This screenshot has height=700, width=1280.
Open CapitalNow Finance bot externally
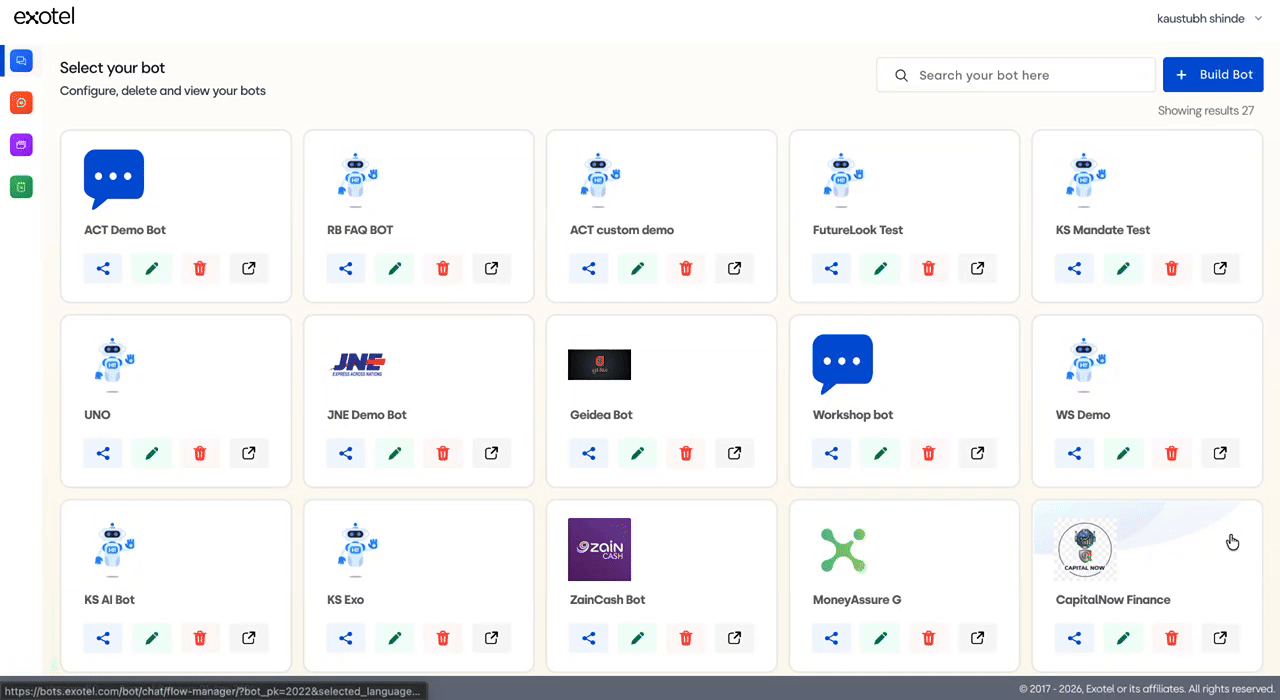point(1221,638)
